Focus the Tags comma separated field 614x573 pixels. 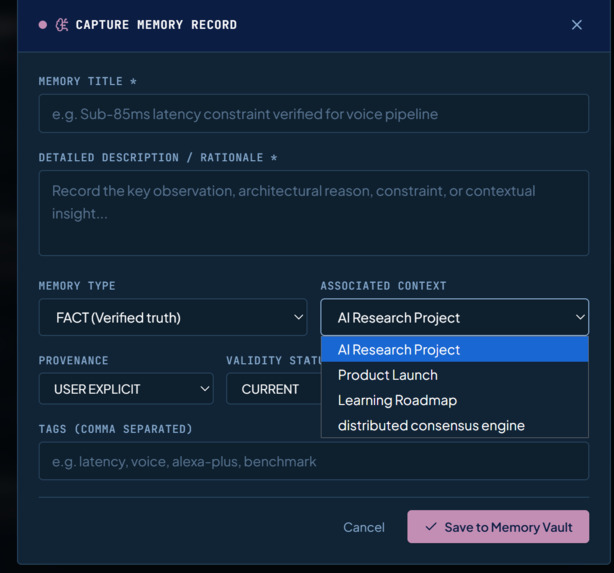[314, 461]
